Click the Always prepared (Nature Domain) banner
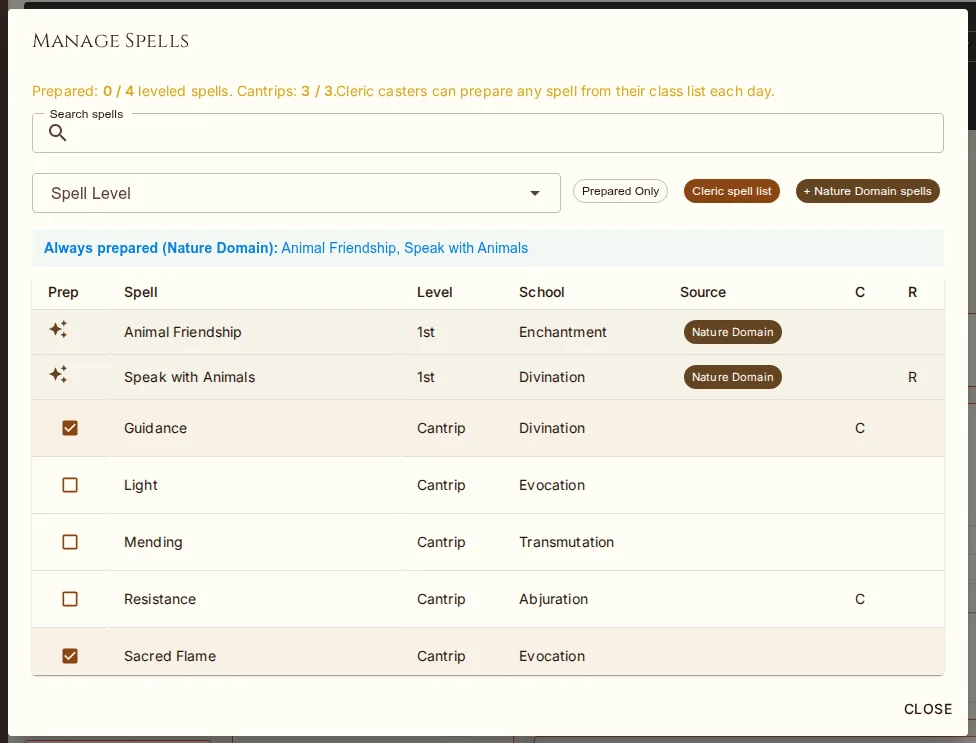Viewport: 976px width, 743px height. point(488,248)
